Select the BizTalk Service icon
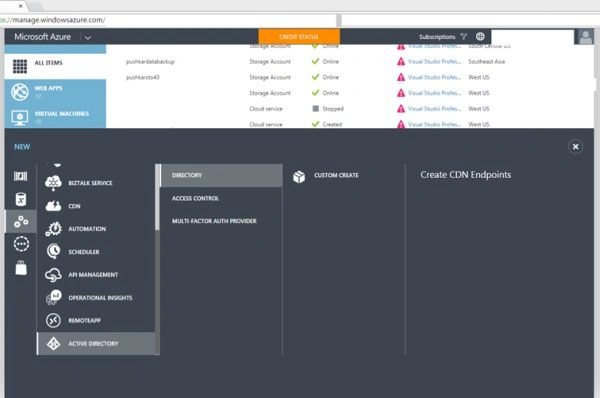Image resolution: width=600 pixels, height=398 pixels. tap(53, 183)
